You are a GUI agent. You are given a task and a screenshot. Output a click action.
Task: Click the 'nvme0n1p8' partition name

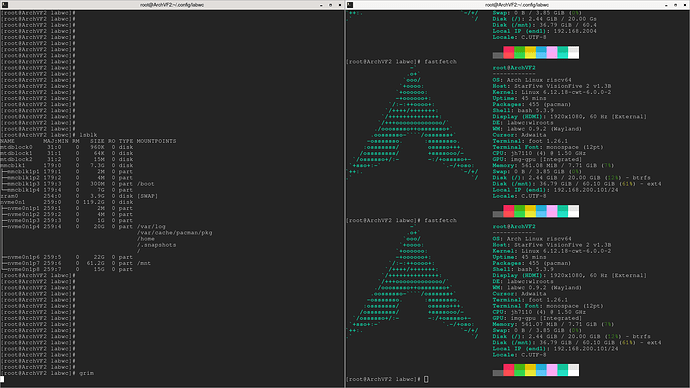[x=23, y=270]
